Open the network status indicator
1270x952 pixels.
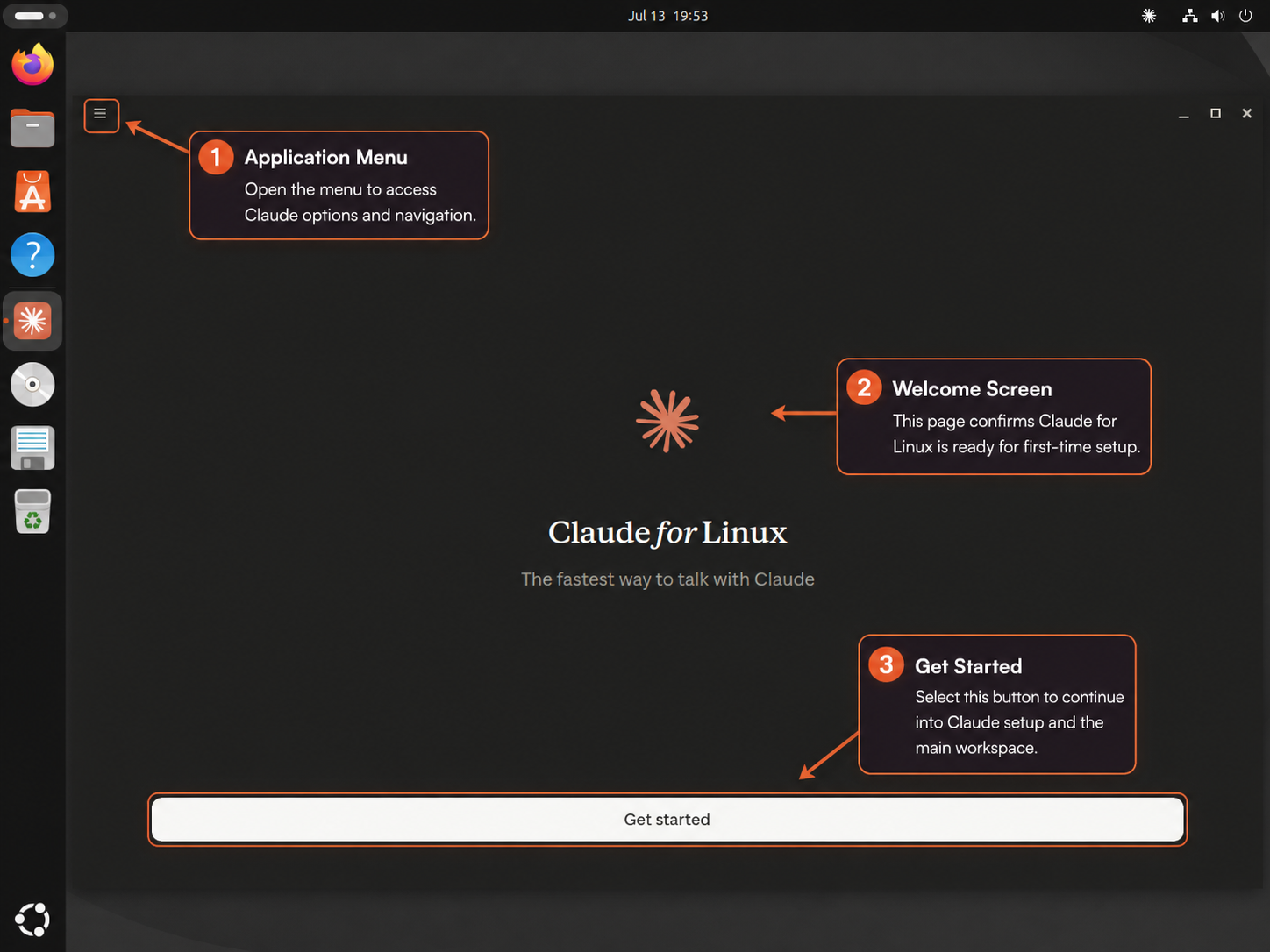coord(1190,16)
